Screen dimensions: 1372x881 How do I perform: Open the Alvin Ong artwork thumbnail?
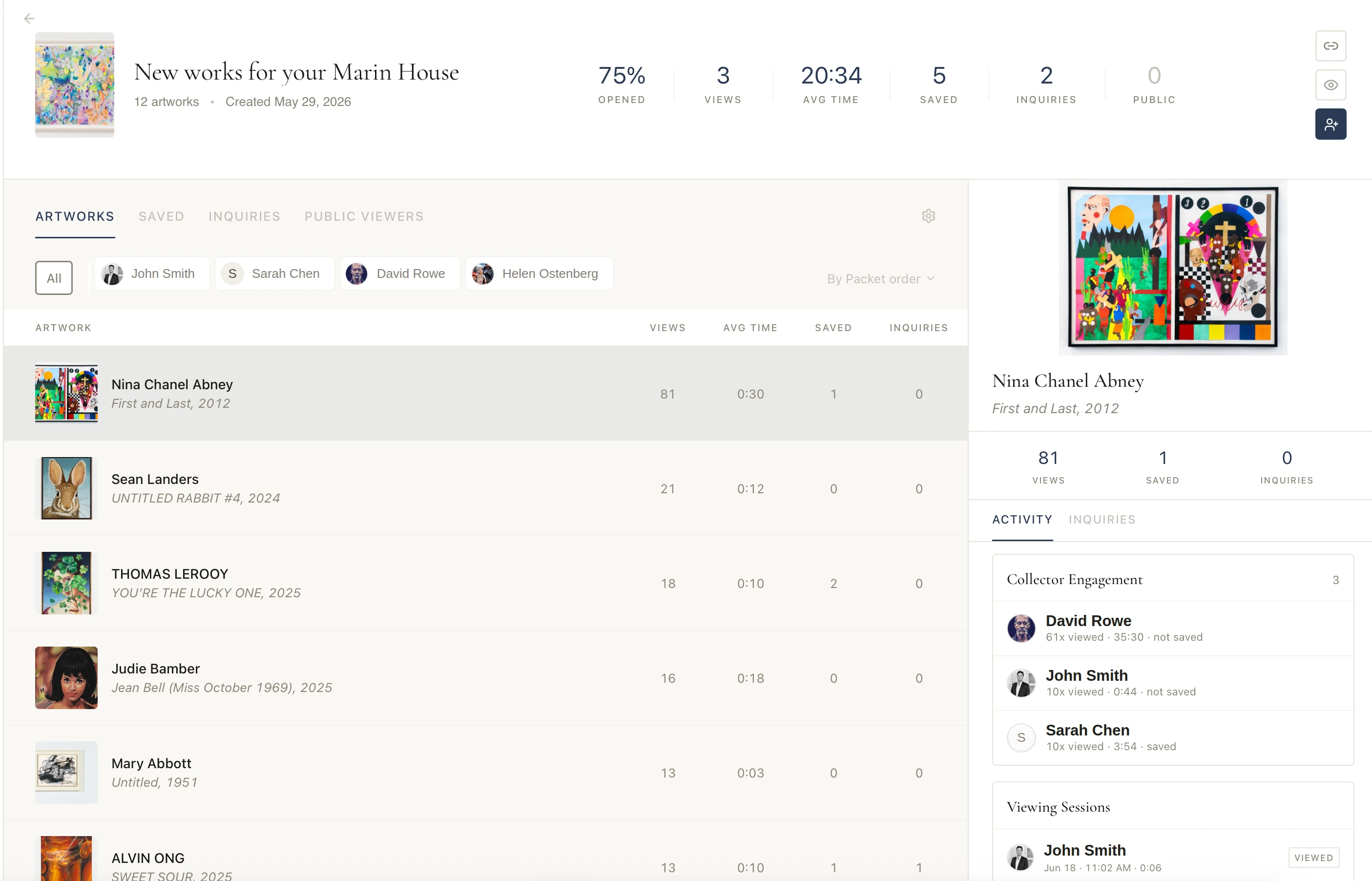point(66,858)
